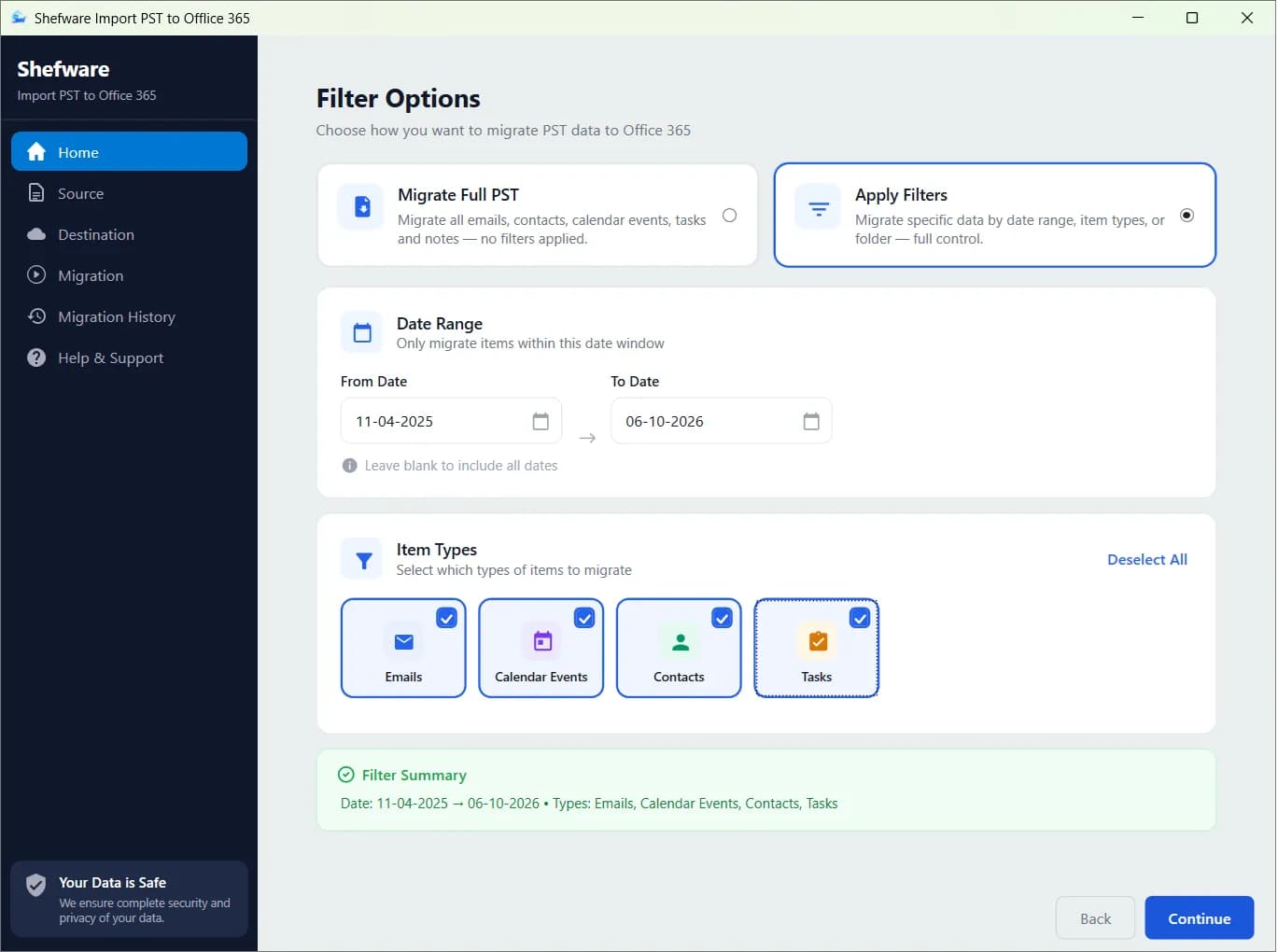Uncheck the Emails checkbox
This screenshot has width=1278, height=952.
446,618
